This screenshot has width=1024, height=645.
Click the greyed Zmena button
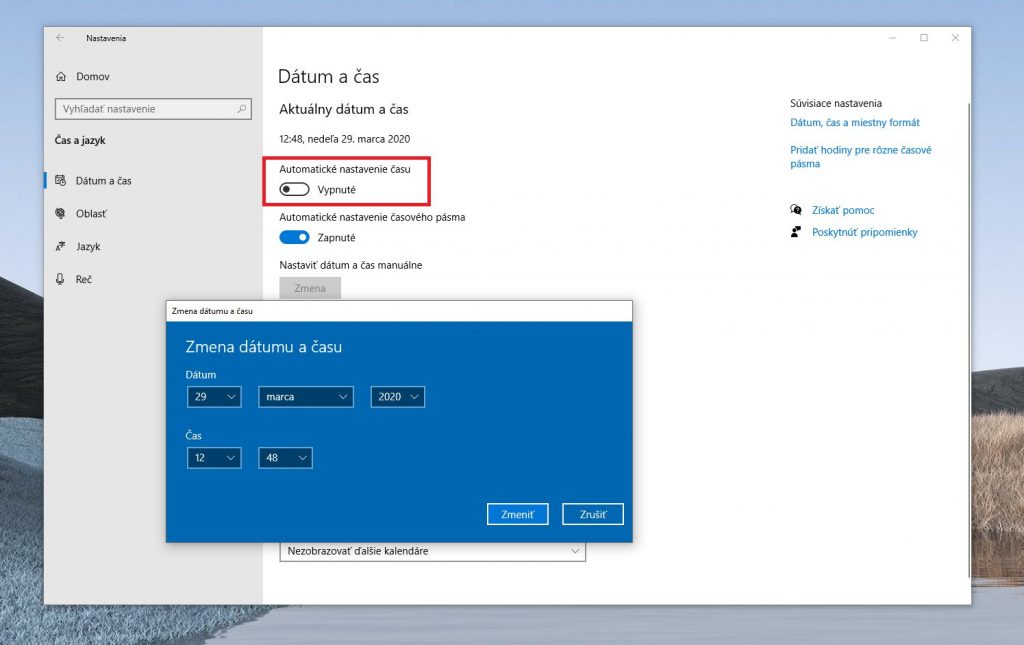[310, 288]
